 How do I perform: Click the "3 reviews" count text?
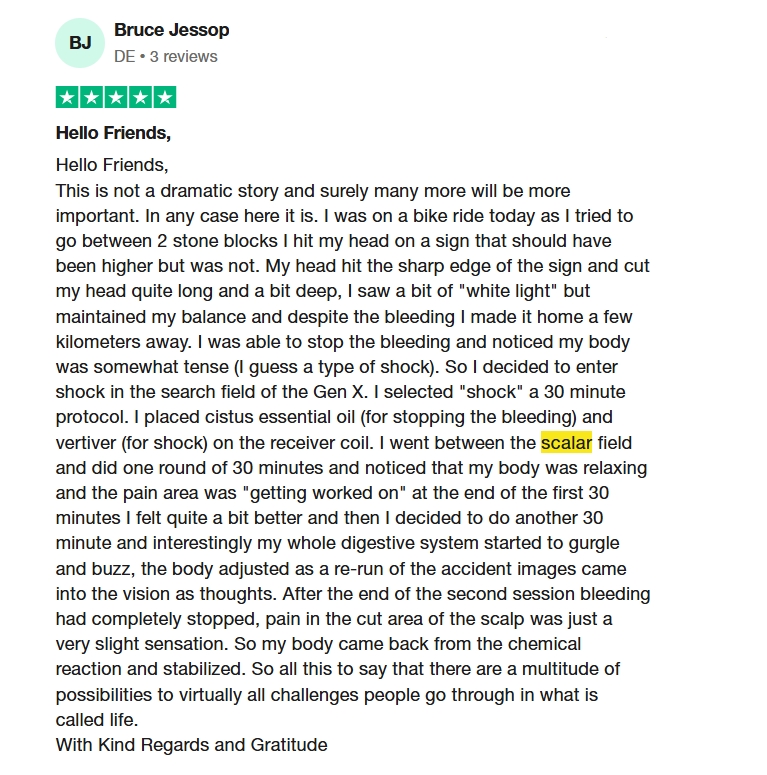coord(183,57)
